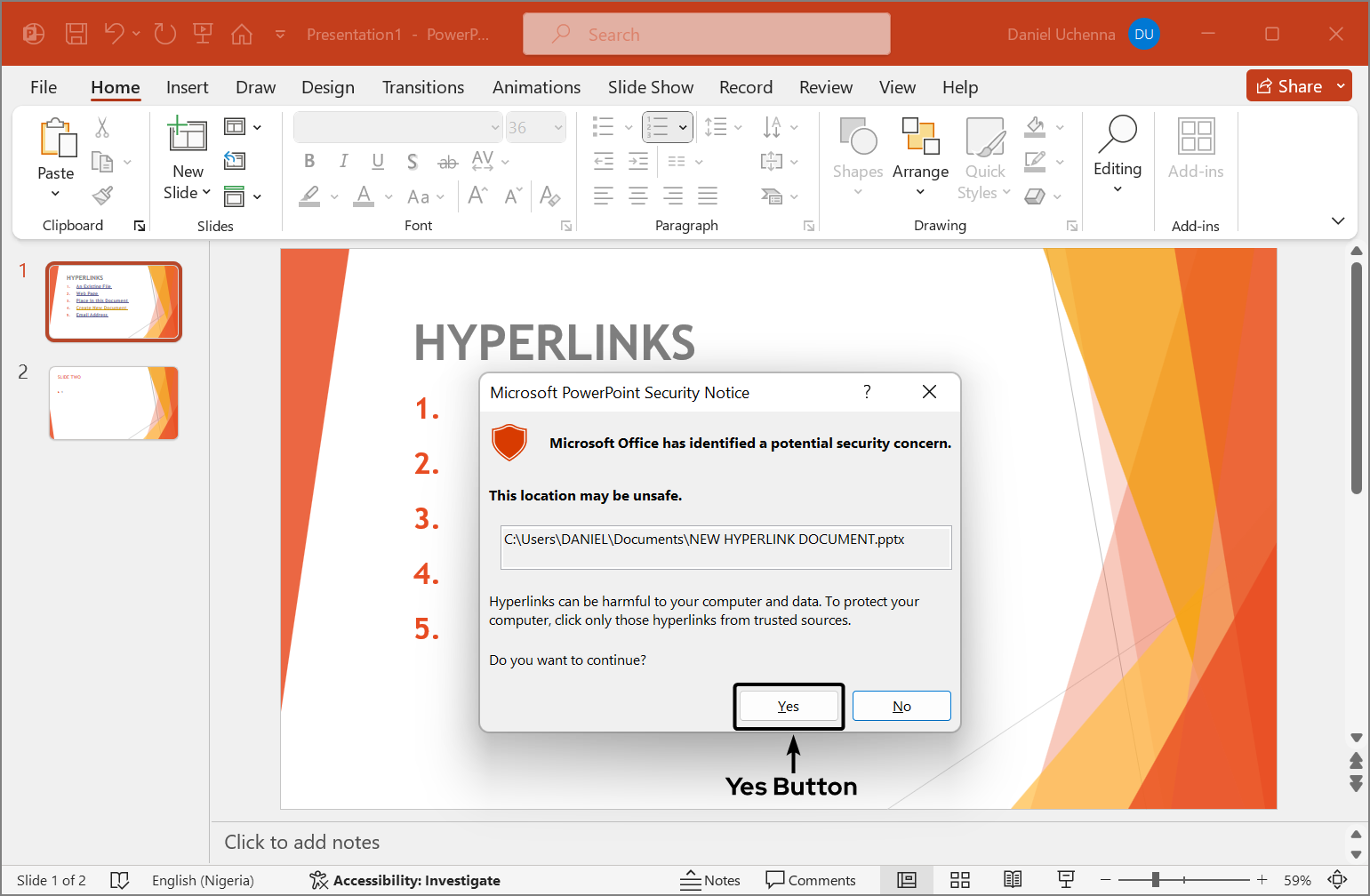
Task: Toggle italic formatting
Action: pos(343,161)
